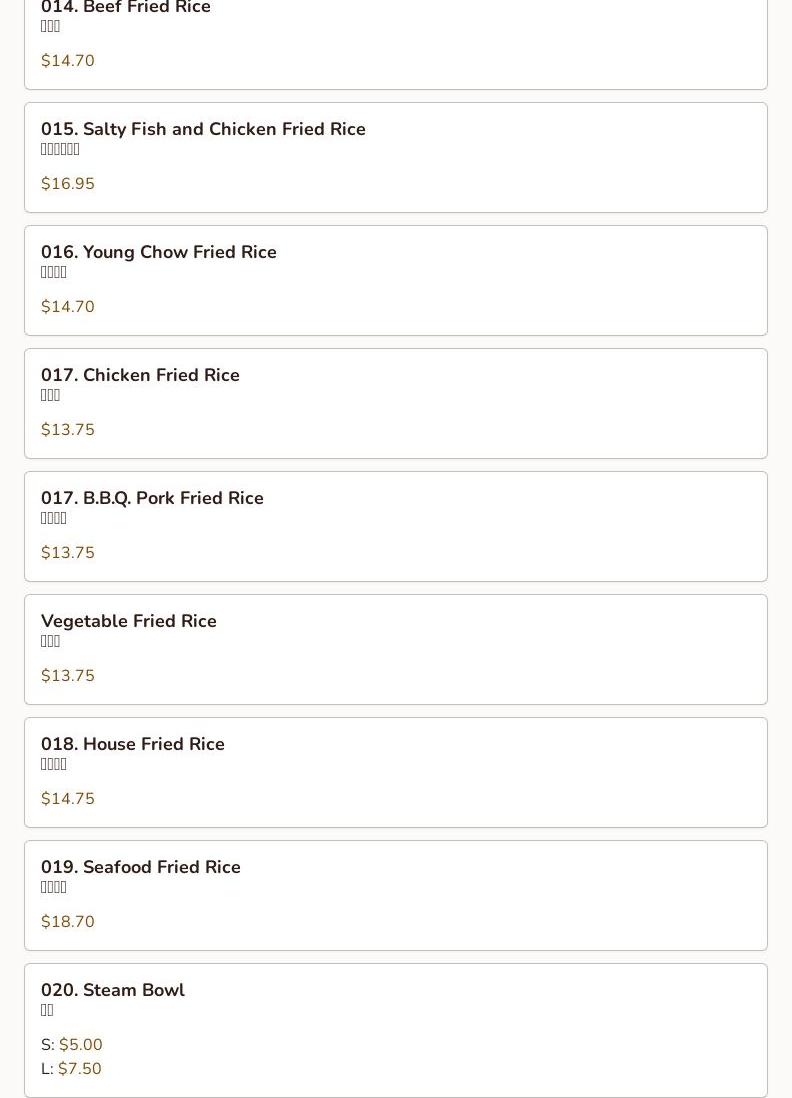Image resolution: width=792 pixels, height=1098 pixels.
Task: Select 017. B.B.Q. Pork Fried Rice
Action: click(x=152, y=498)
